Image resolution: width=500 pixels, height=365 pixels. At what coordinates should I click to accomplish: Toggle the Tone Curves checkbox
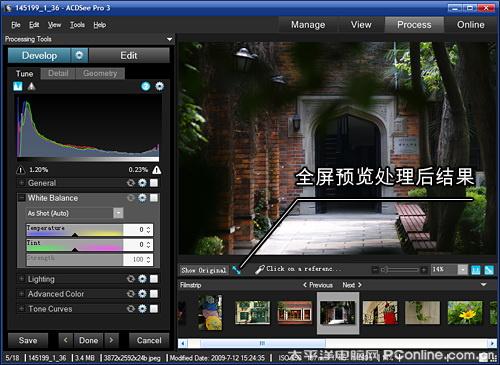pos(154,309)
